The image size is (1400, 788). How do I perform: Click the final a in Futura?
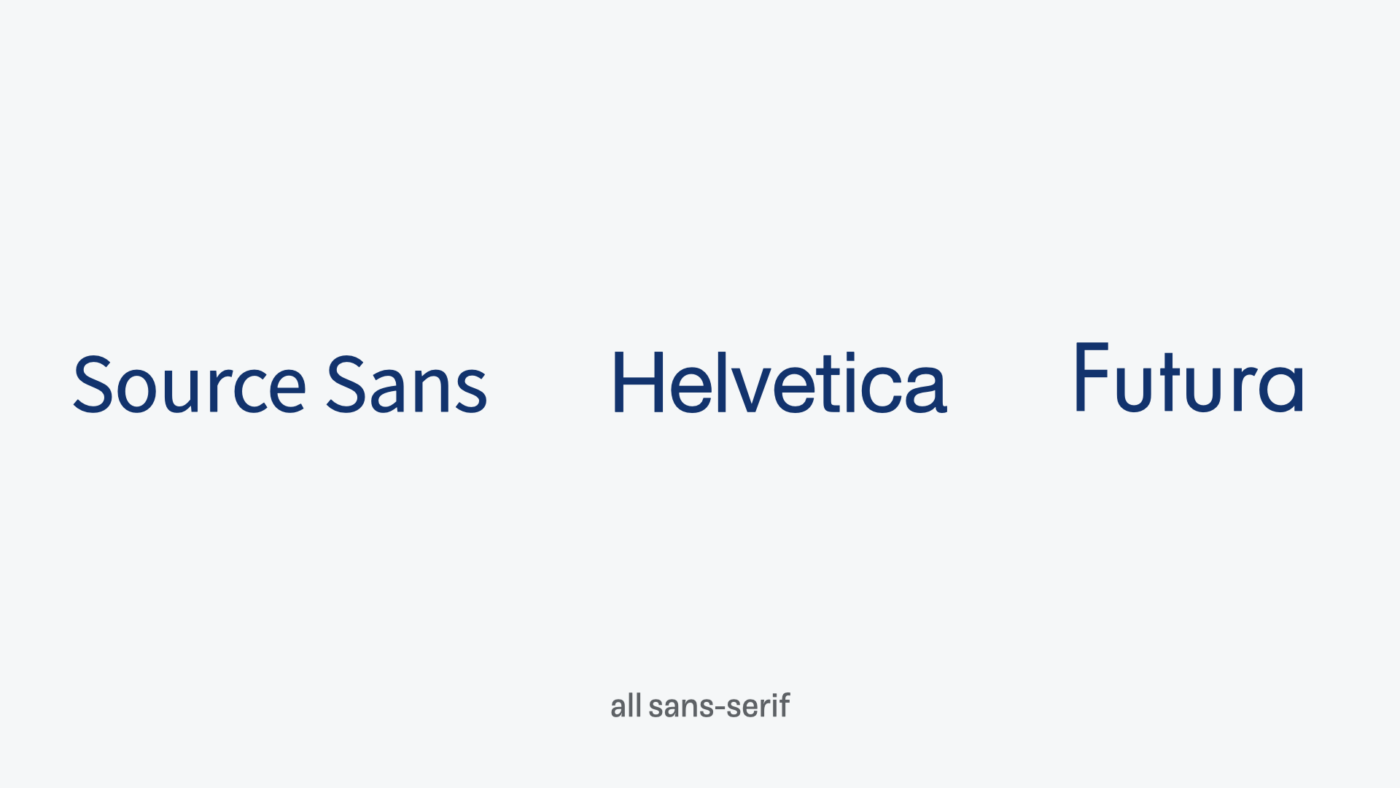tap(1281, 389)
